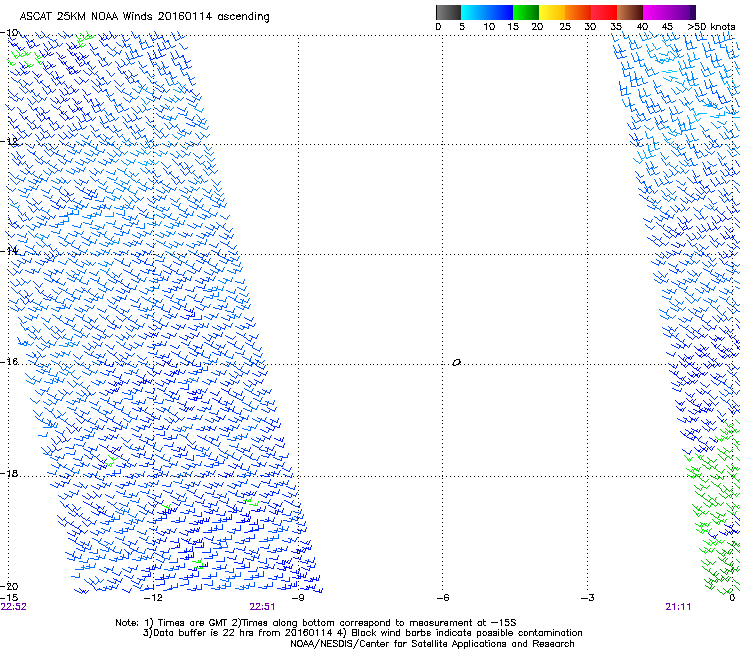
Task: Click the purple '22:52' swath time
Action: (14, 607)
